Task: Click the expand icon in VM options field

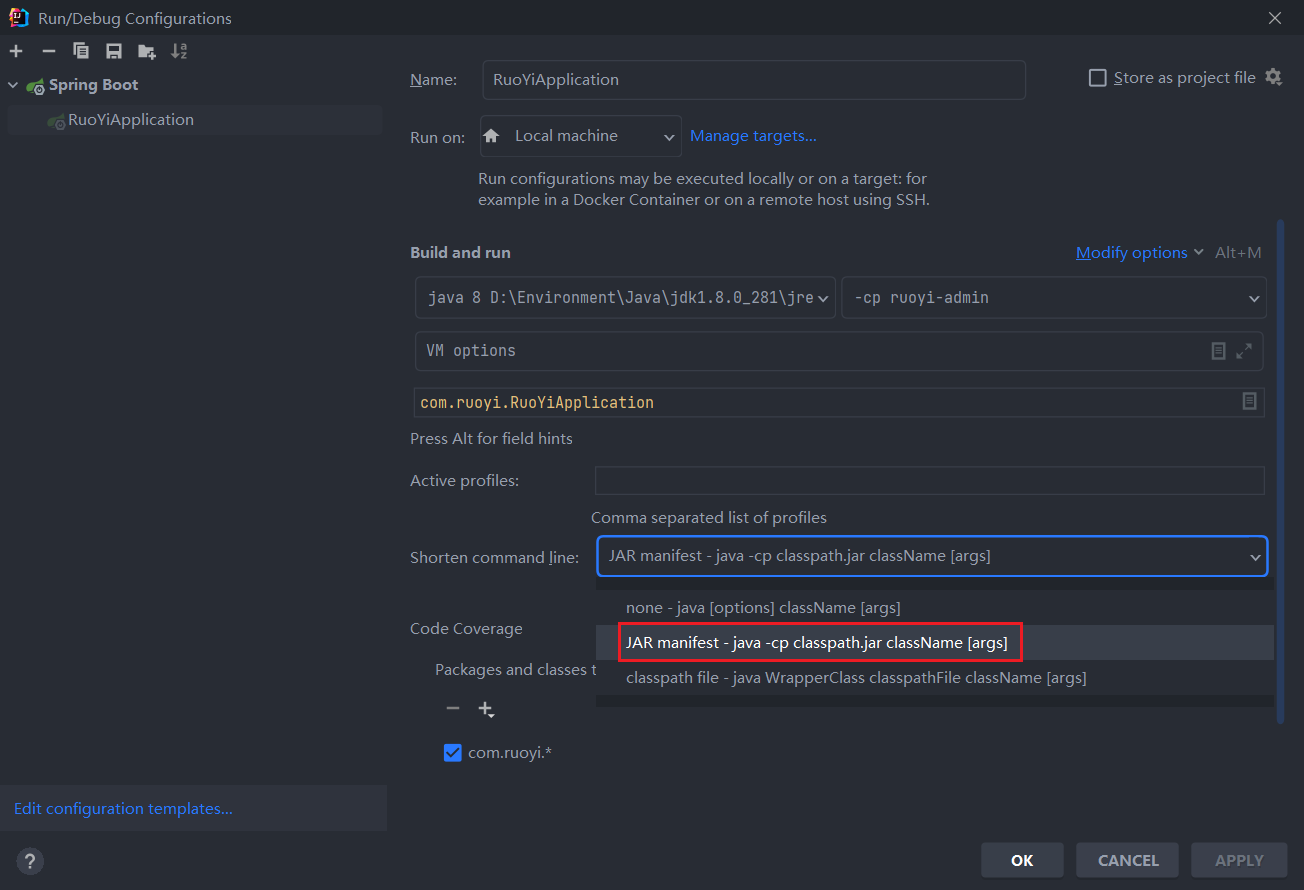Action: (1244, 351)
